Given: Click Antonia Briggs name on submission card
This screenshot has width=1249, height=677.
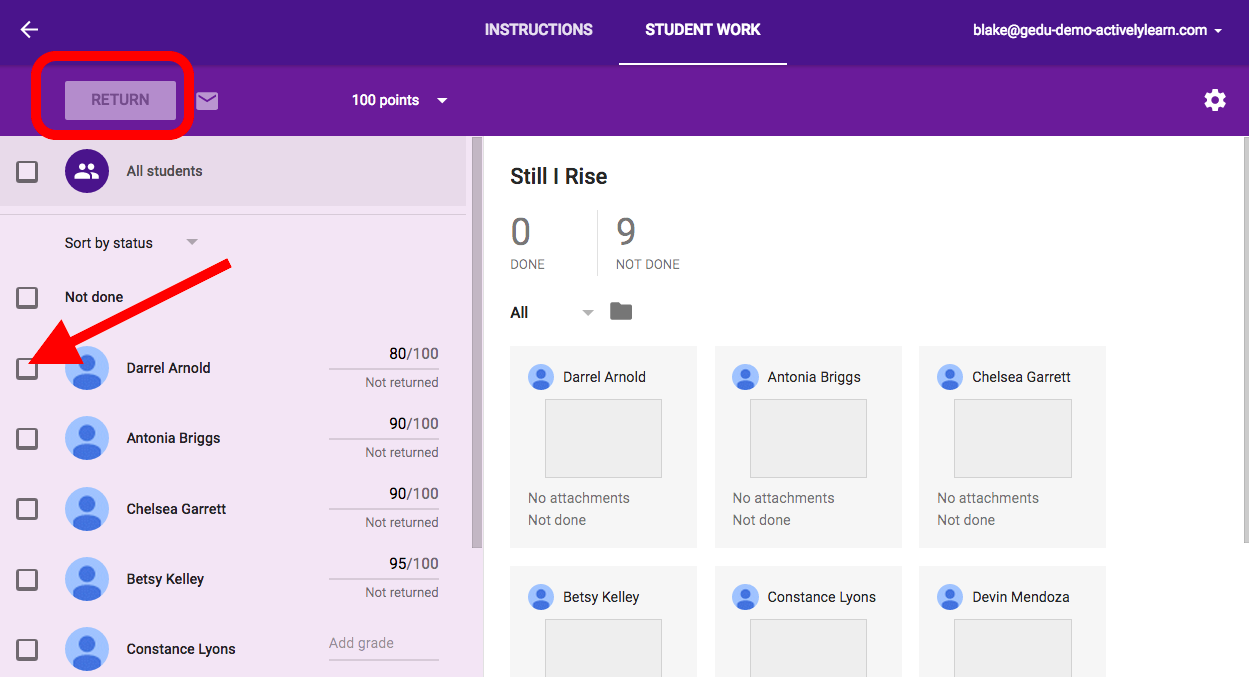Looking at the screenshot, I should [x=814, y=377].
